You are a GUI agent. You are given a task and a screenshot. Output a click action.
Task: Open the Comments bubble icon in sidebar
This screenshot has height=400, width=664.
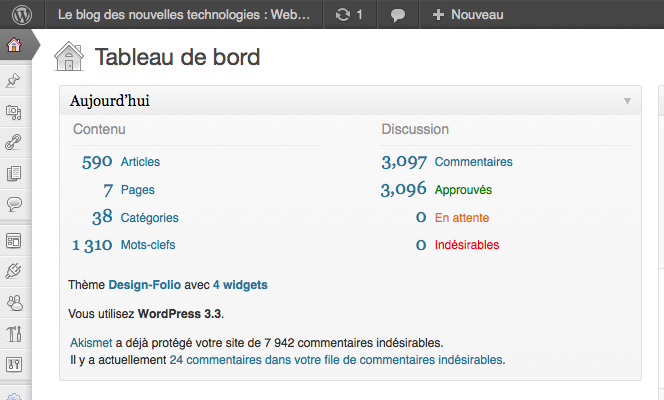14,204
